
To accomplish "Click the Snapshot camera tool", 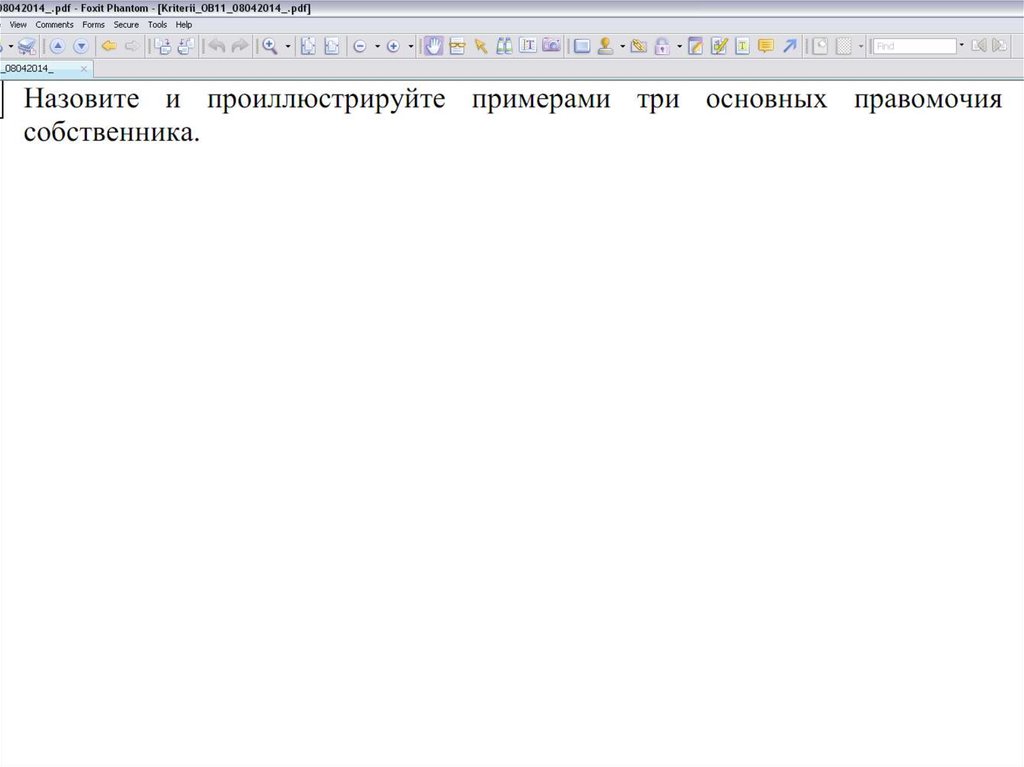I will [551, 46].
